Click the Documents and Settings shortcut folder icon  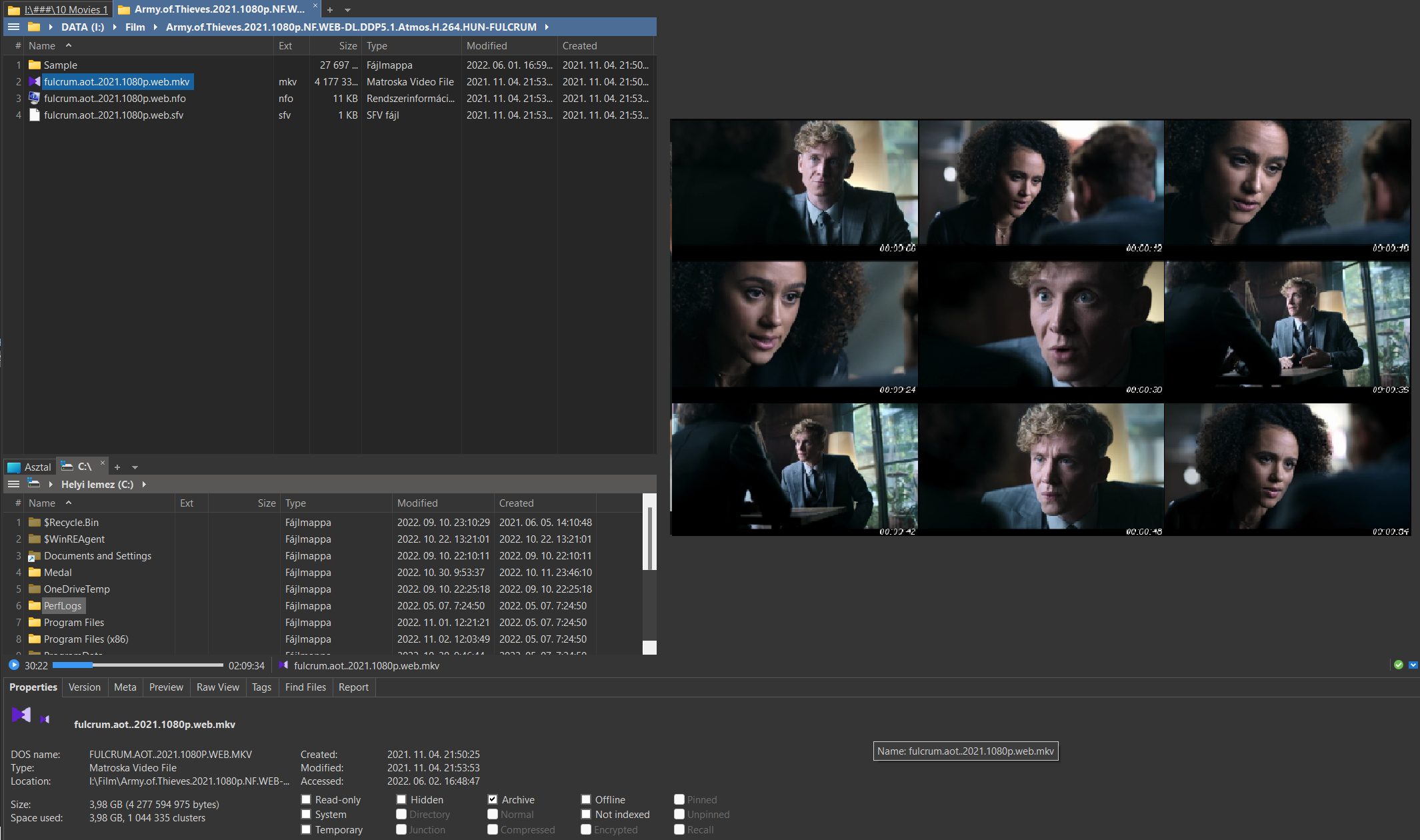pyautogui.click(x=35, y=556)
